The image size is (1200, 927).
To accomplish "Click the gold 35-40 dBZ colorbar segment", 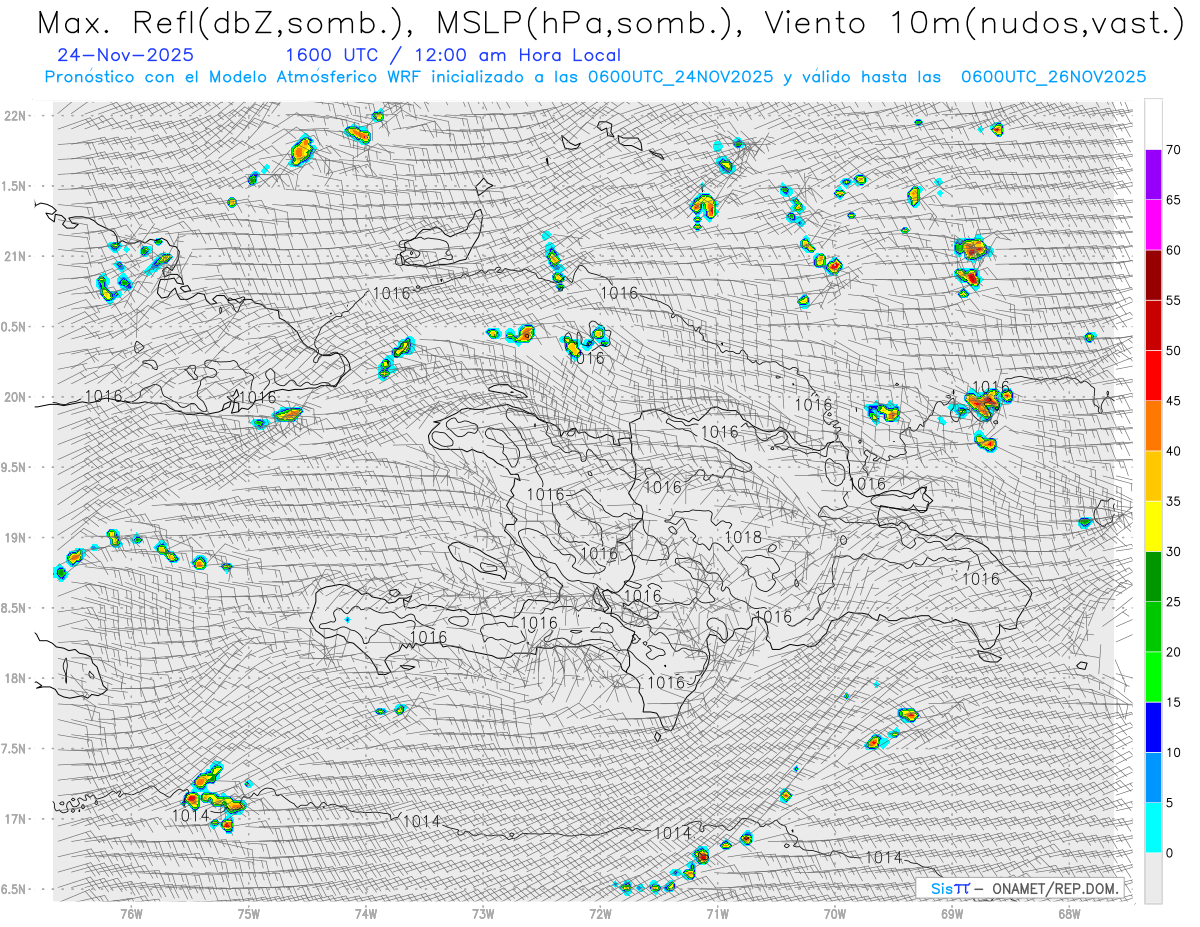I will pyautogui.click(x=1153, y=476).
